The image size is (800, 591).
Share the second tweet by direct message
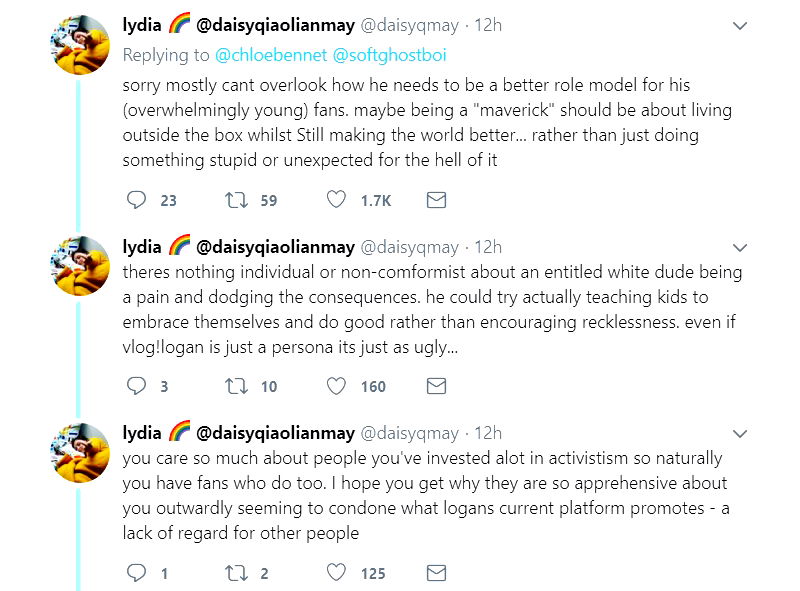pyautogui.click(x=436, y=386)
